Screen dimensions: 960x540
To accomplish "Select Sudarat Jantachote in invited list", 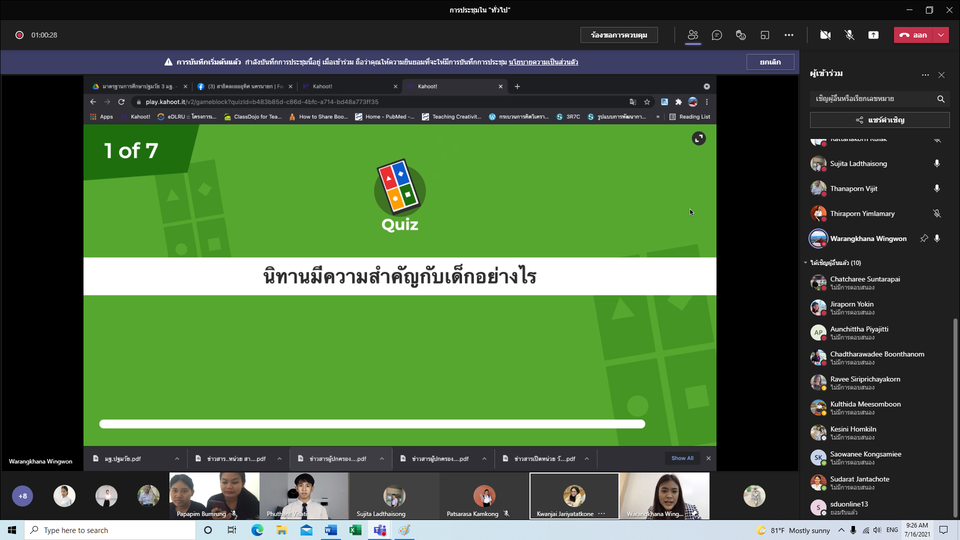I will click(879, 483).
